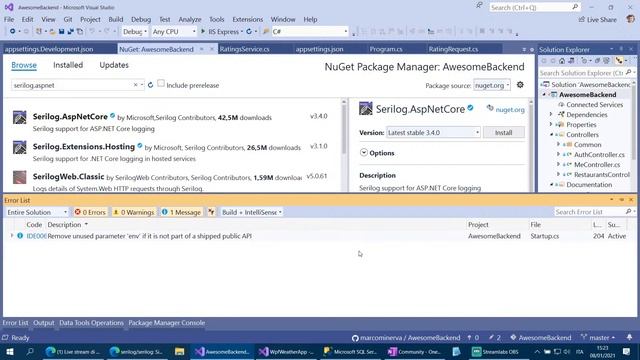Open the taskbar search icon
The height and width of the screenshot is (360, 640).
(30, 351)
